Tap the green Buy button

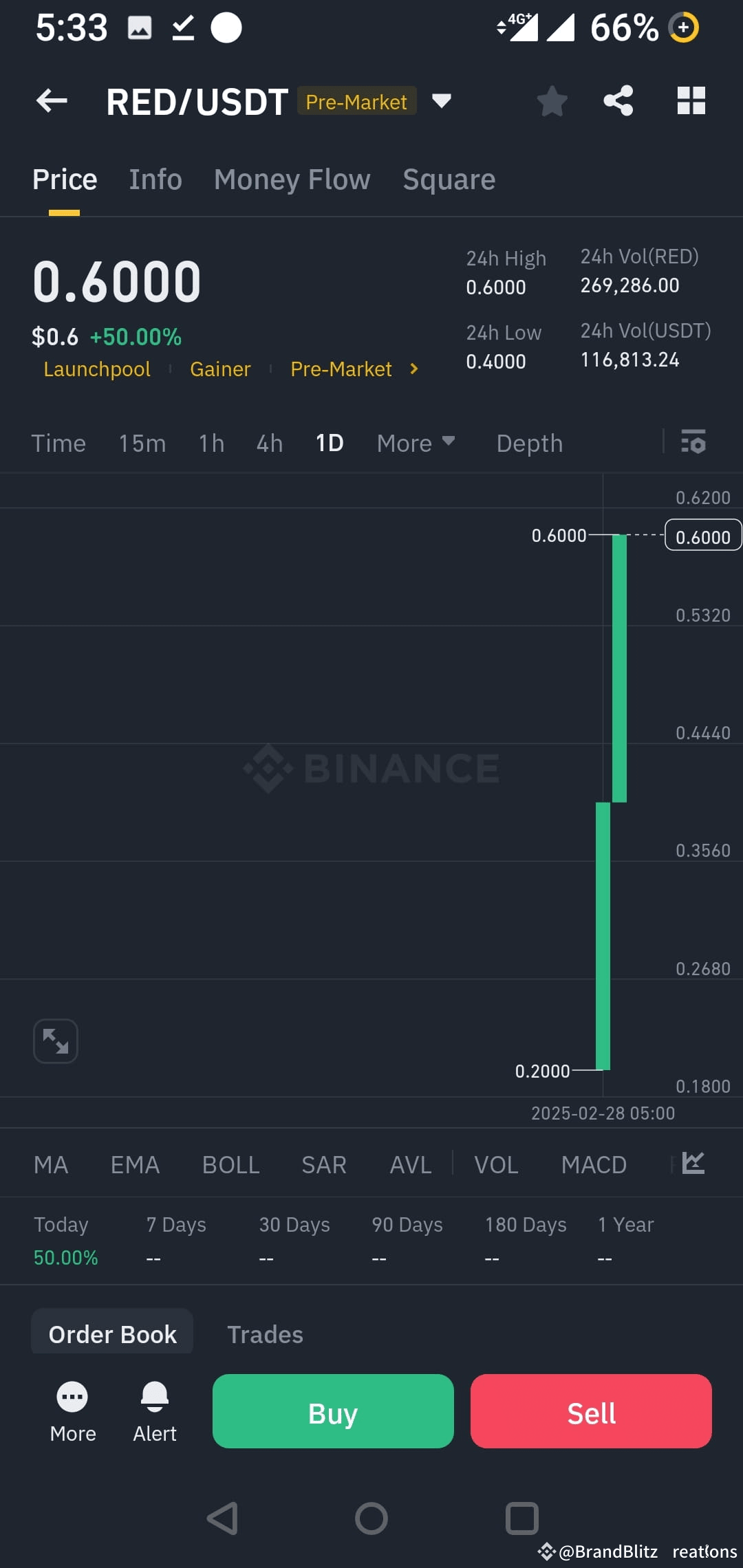pyautogui.click(x=333, y=1411)
